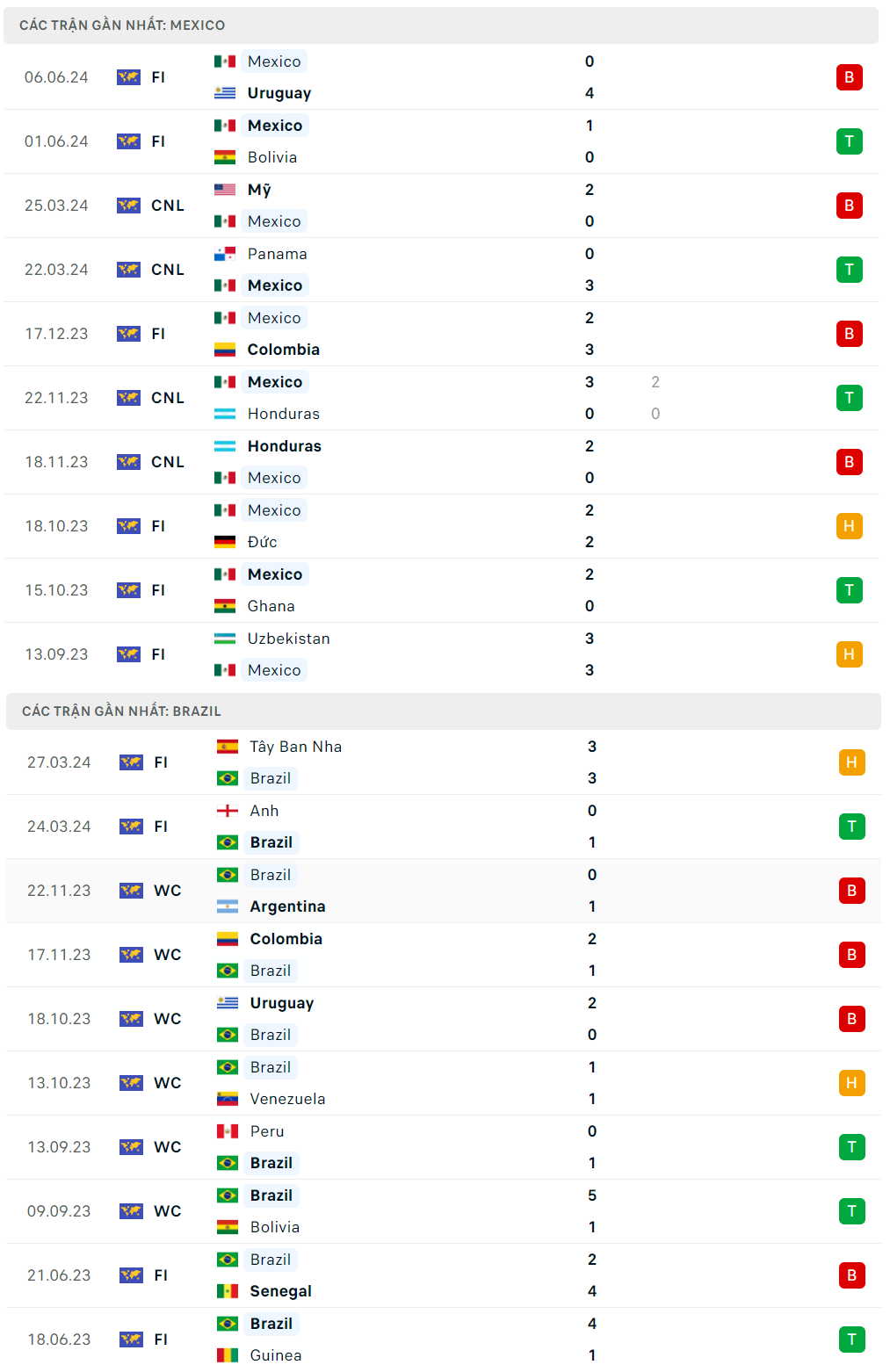Click the Panama flag icon

click(225, 254)
